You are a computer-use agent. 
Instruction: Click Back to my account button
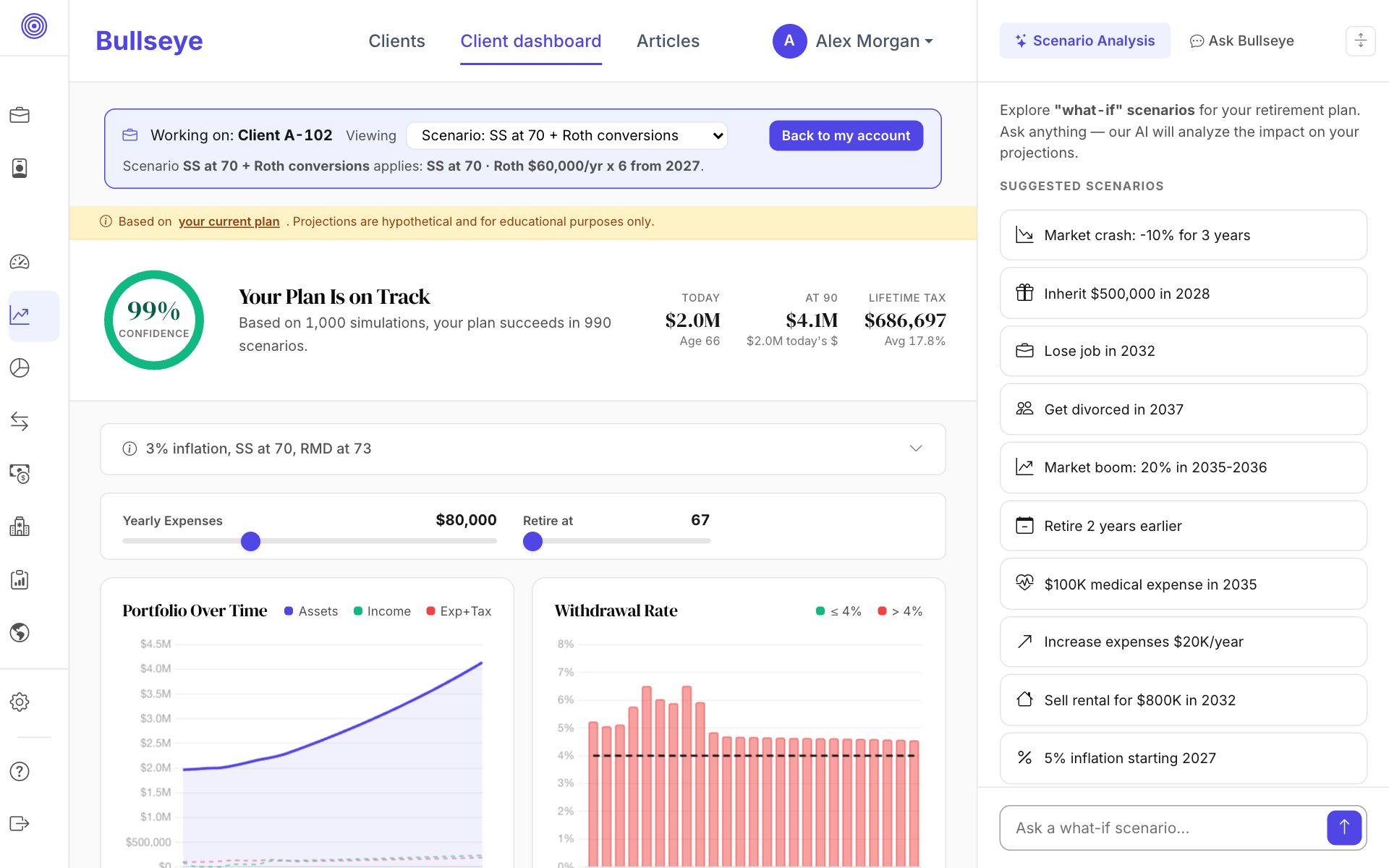tap(846, 135)
